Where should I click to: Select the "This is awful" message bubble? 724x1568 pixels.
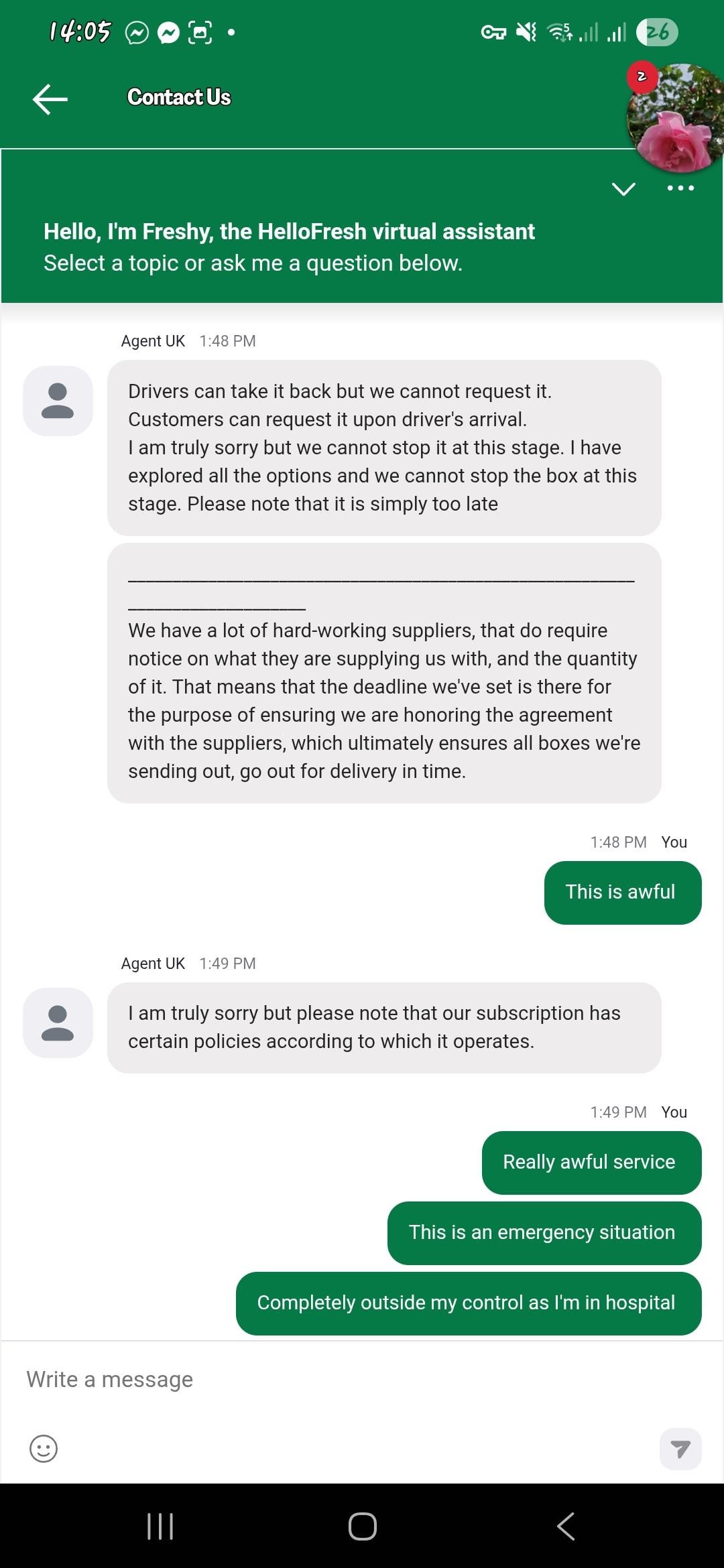[x=622, y=893]
